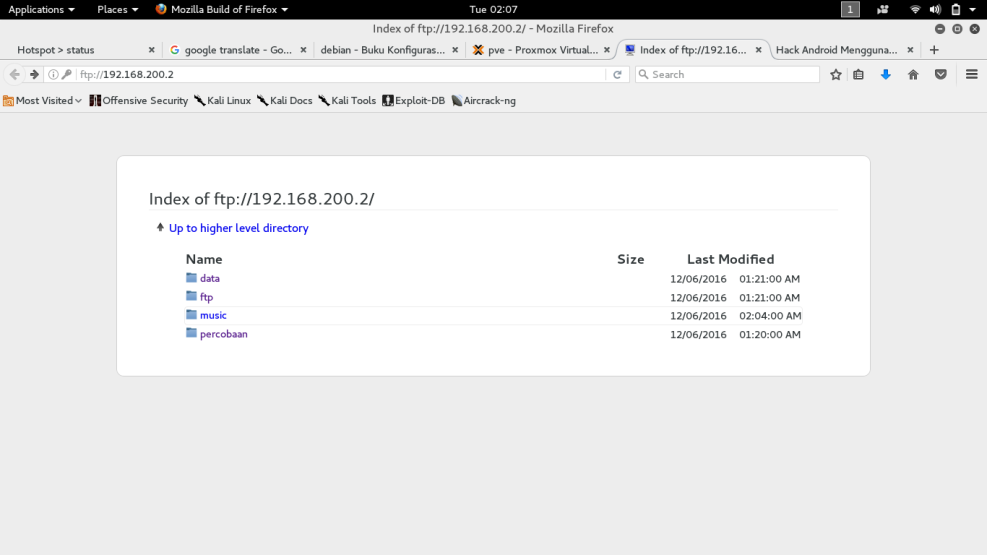The image size is (987, 555).
Task: Open the Pocket shield icon
Action: (x=941, y=75)
